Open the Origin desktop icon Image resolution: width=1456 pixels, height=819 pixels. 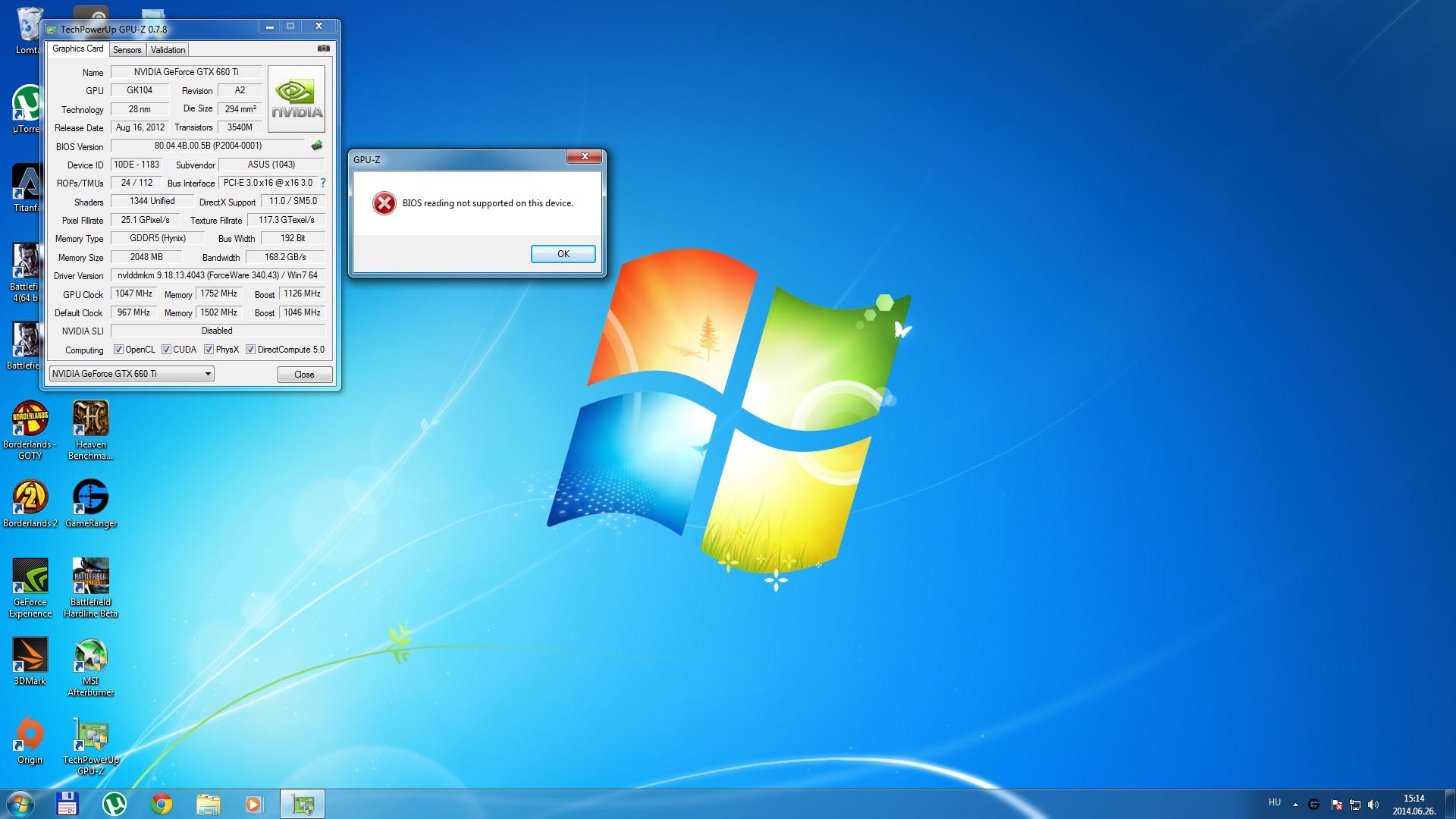pos(30,741)
